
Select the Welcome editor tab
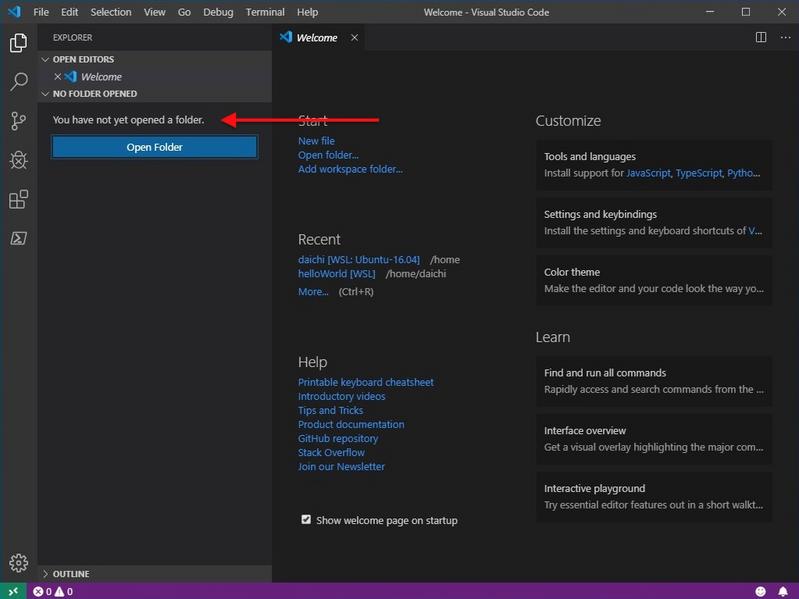click(318, 38)
